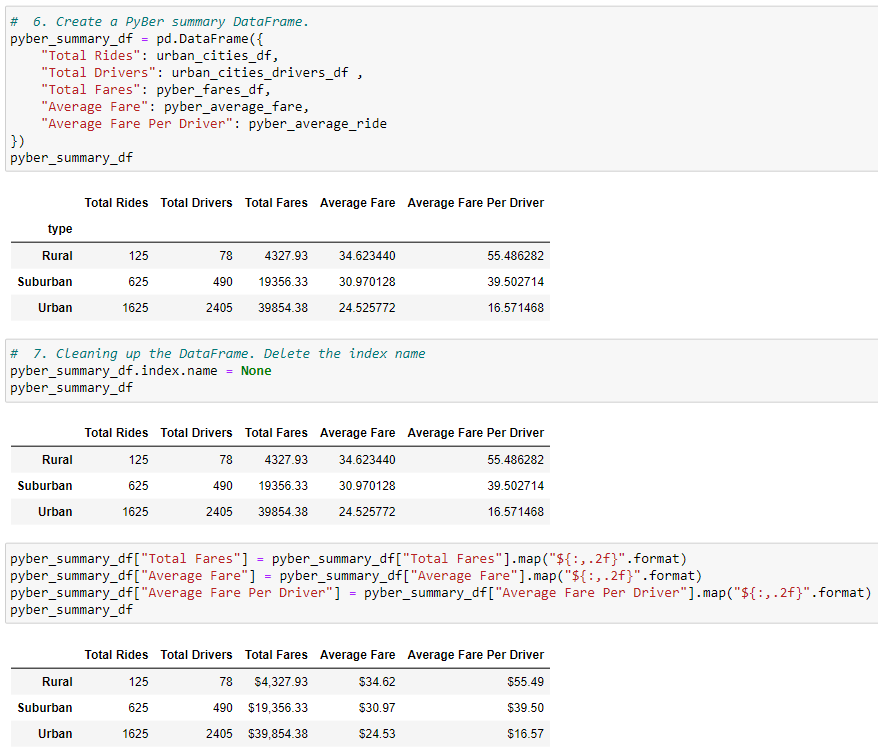Viewport: 878px width, 755px height.
Task: Select the green 'None' keyword in the code
Action: (255, 370)
